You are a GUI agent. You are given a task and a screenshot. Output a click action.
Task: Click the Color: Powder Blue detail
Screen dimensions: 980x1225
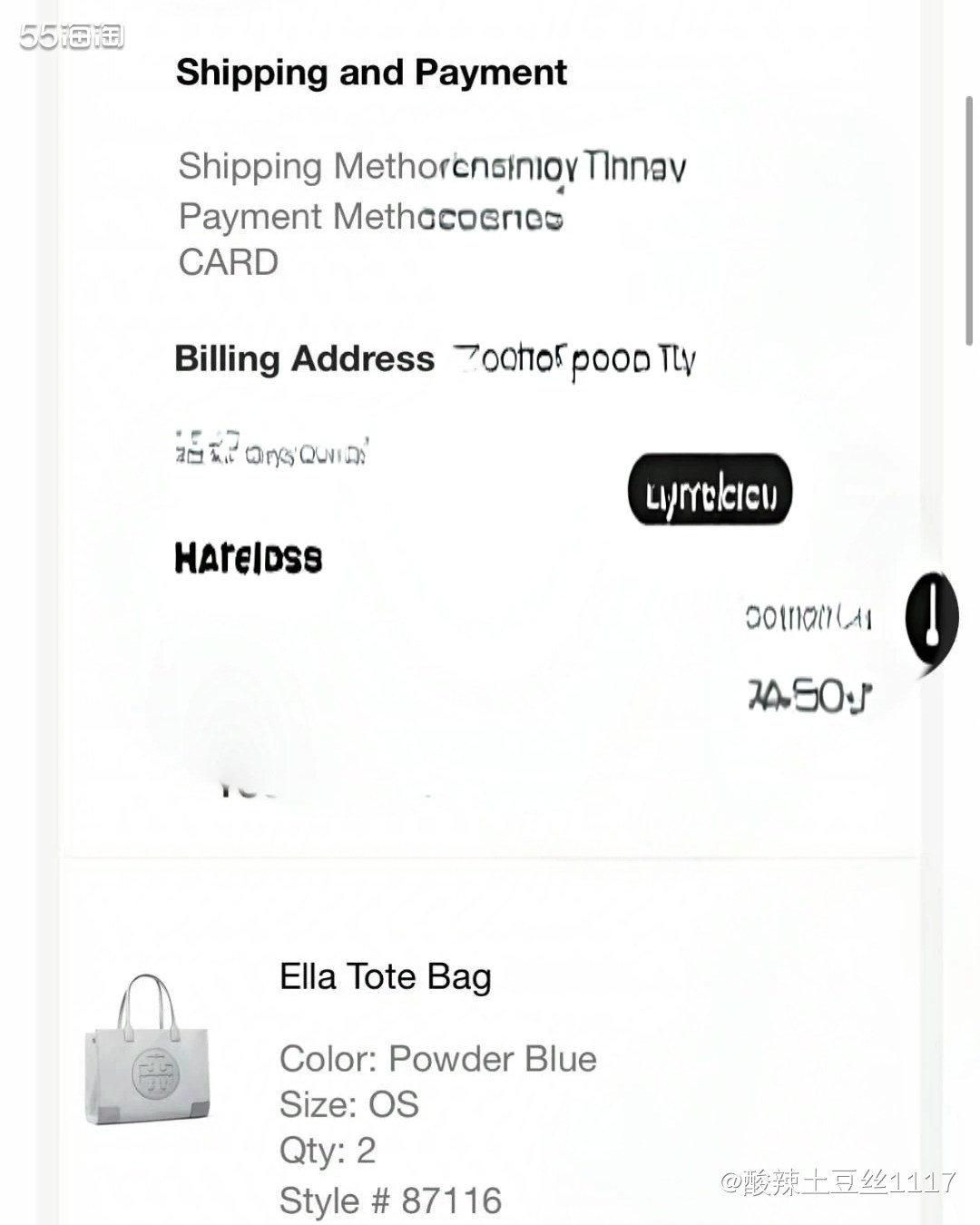(x=437, y=1059)
